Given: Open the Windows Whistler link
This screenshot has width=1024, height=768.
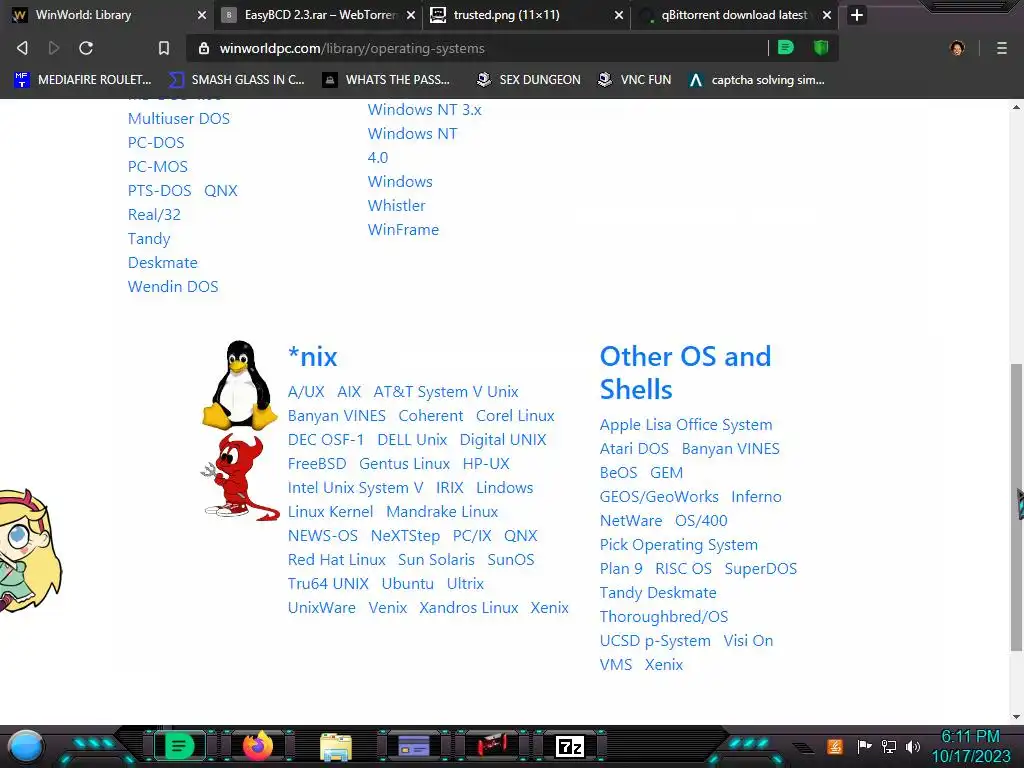Looking at the screenshot, I should coord(400,193).
